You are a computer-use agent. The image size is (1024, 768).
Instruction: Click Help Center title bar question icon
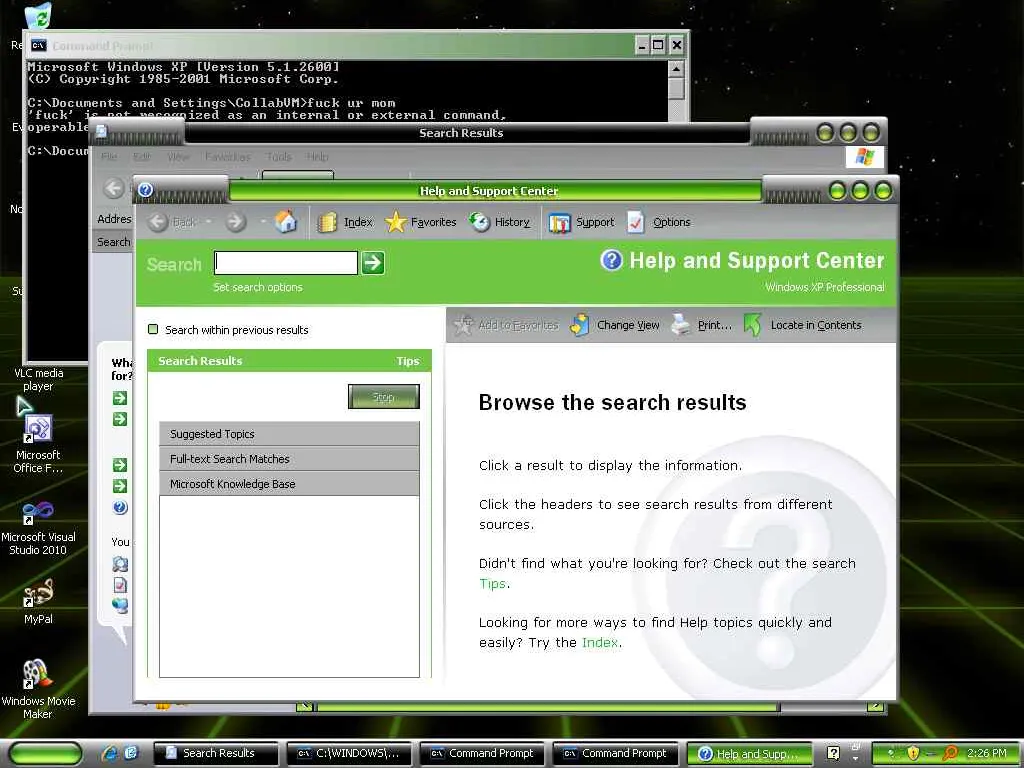145,189
